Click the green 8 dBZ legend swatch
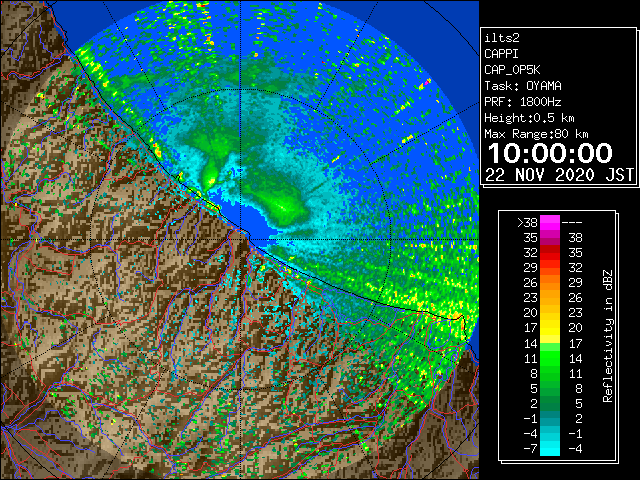This screenshot has height=480, width=640. tap(550, 373)
